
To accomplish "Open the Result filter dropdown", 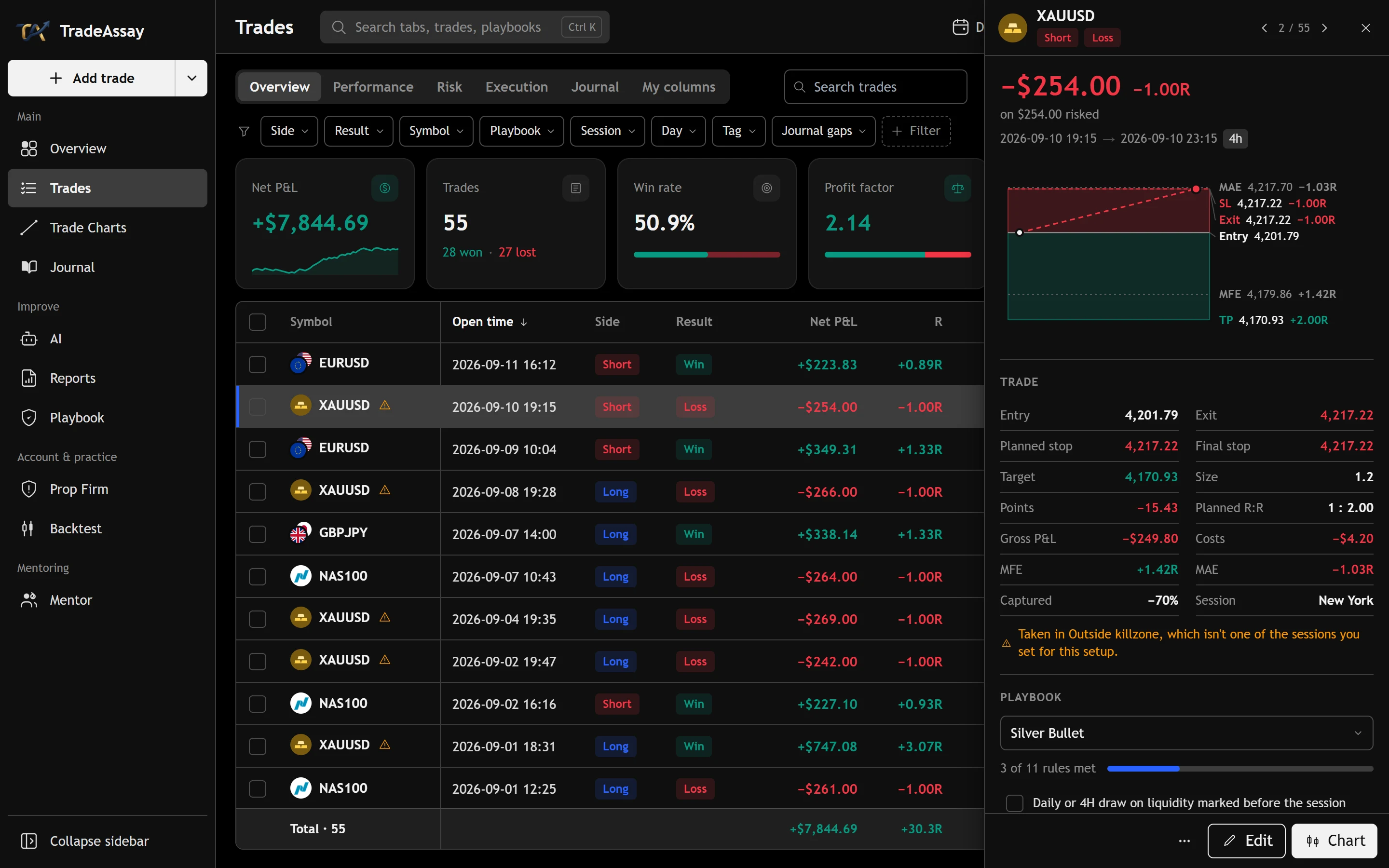I will 359,131.
